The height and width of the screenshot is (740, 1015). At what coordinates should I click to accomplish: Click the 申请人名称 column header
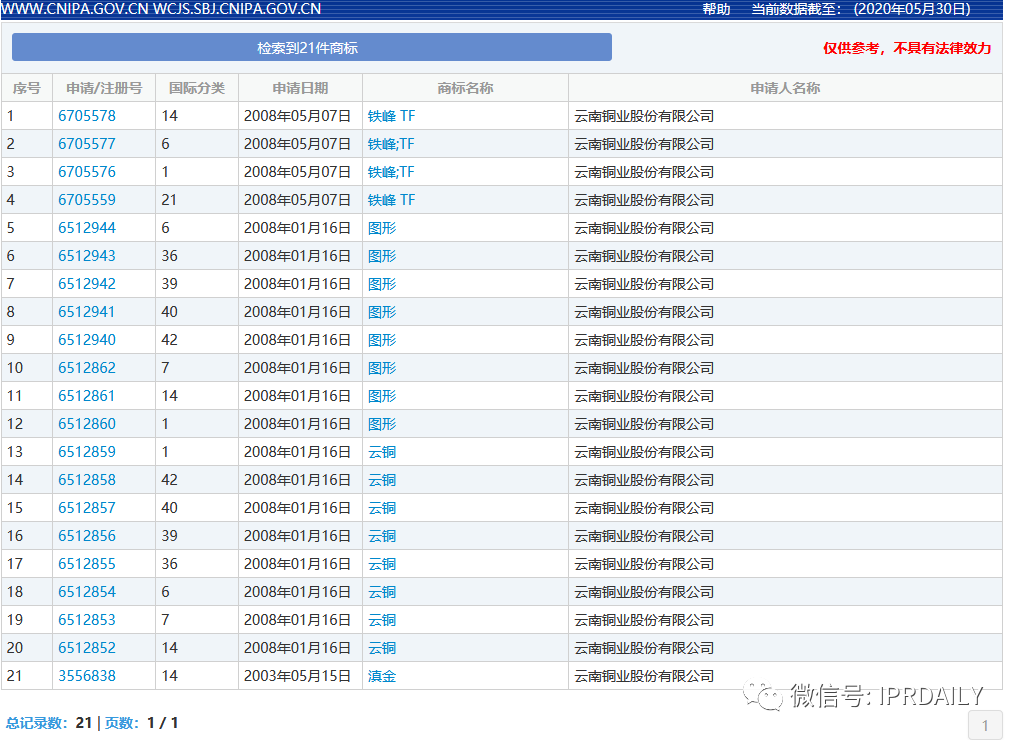coord(785,88)
